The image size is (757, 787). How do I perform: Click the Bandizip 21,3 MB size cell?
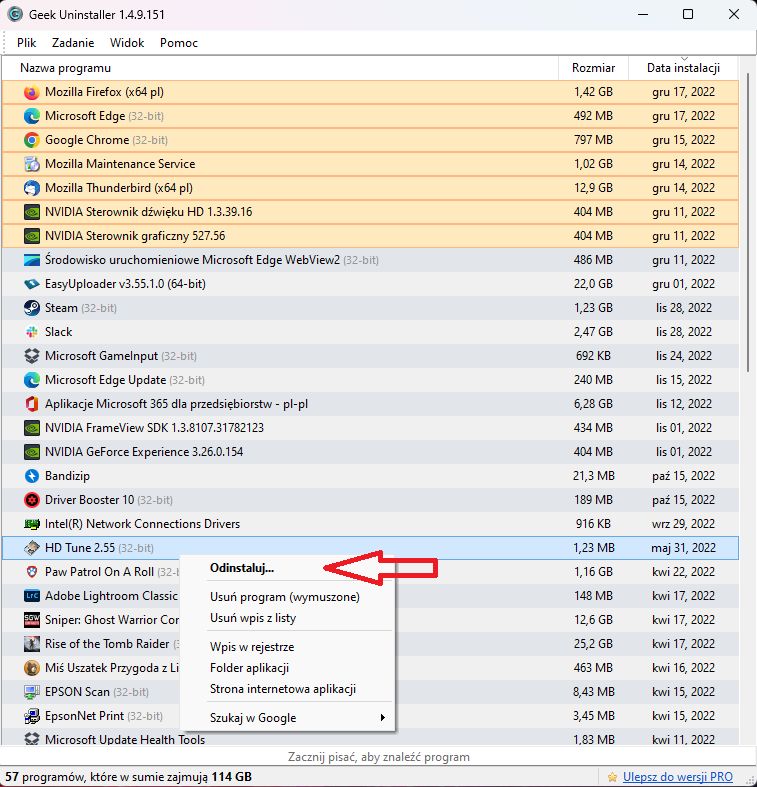[x=593, y=476]
